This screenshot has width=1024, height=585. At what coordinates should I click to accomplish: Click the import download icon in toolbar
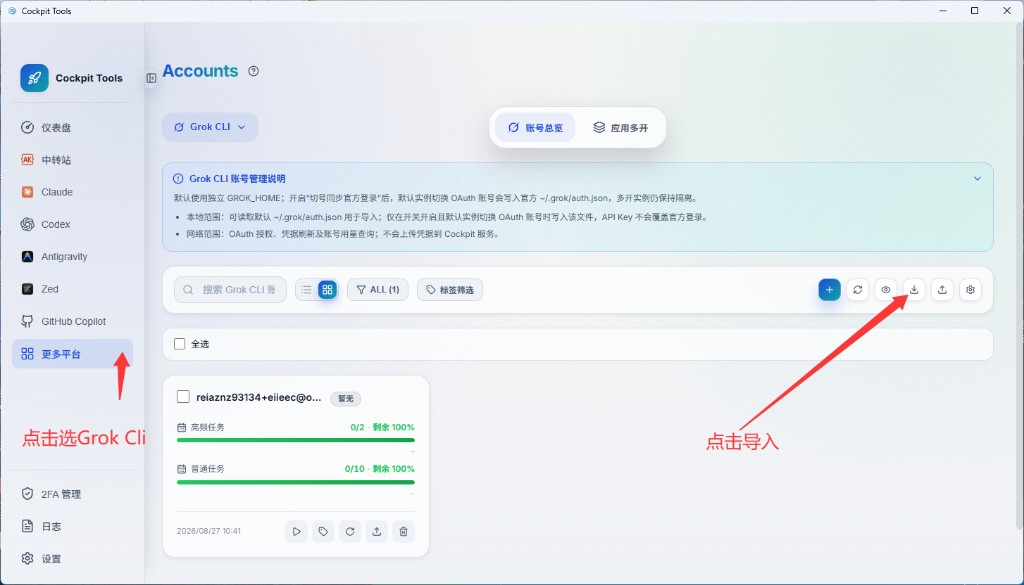click(x=914, y=289)
